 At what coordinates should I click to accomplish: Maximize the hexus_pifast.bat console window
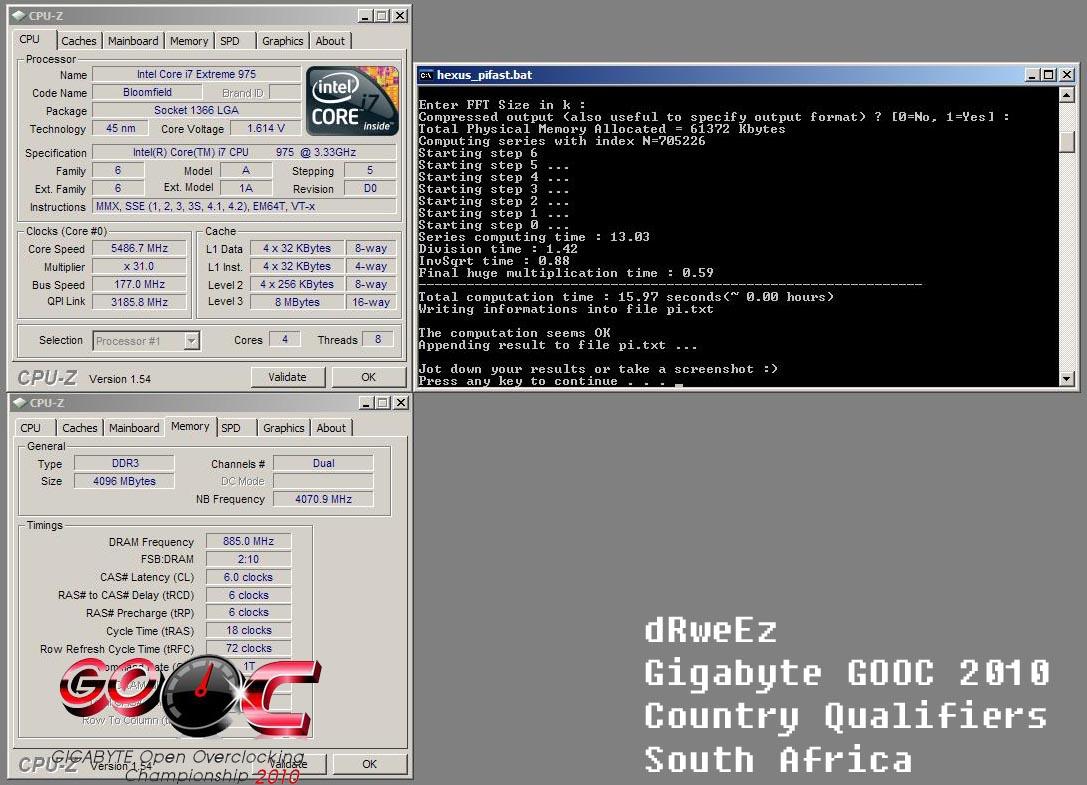[1049, 75]
